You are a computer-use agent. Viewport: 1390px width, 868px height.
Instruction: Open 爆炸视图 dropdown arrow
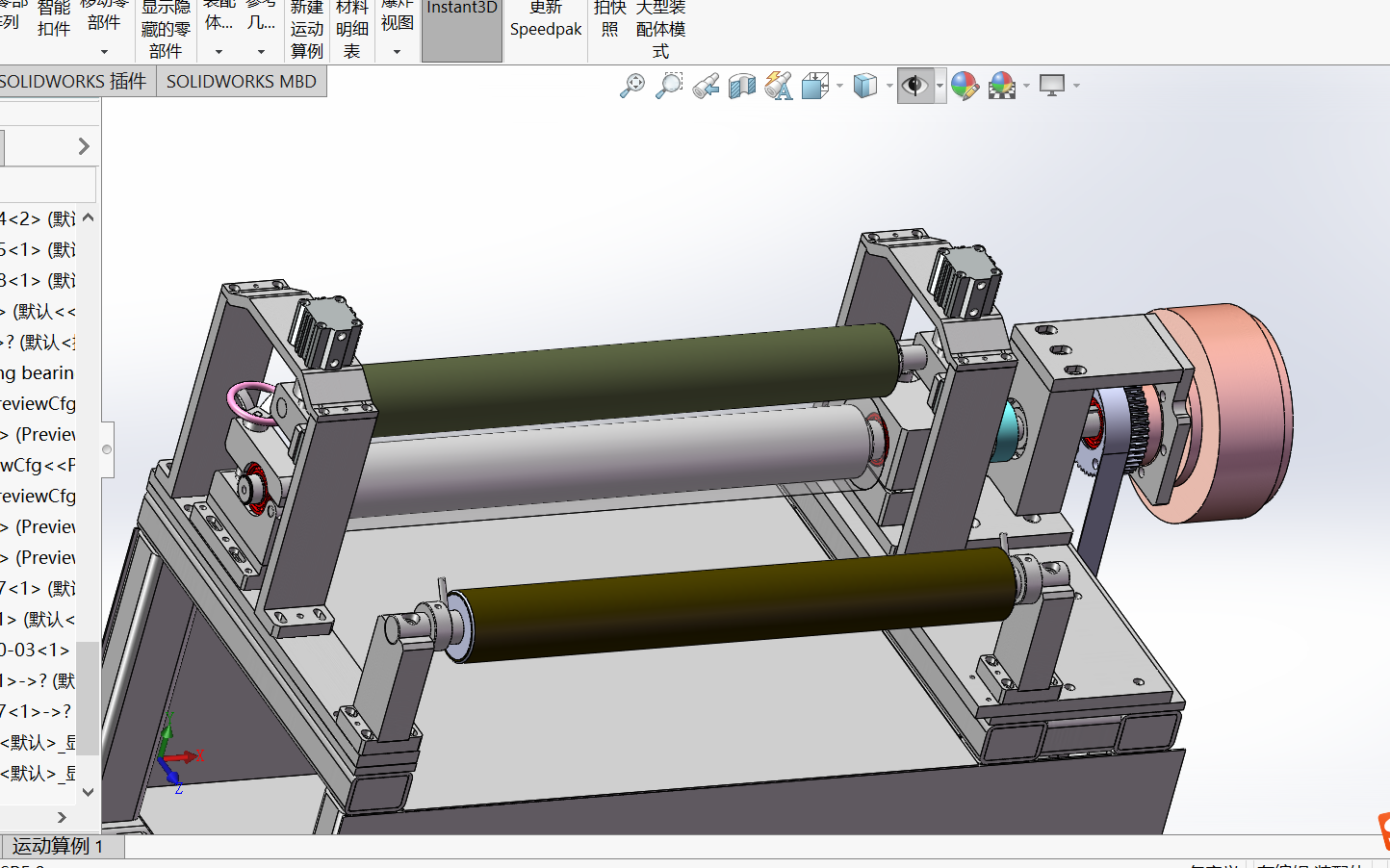(x=397, y=52)
